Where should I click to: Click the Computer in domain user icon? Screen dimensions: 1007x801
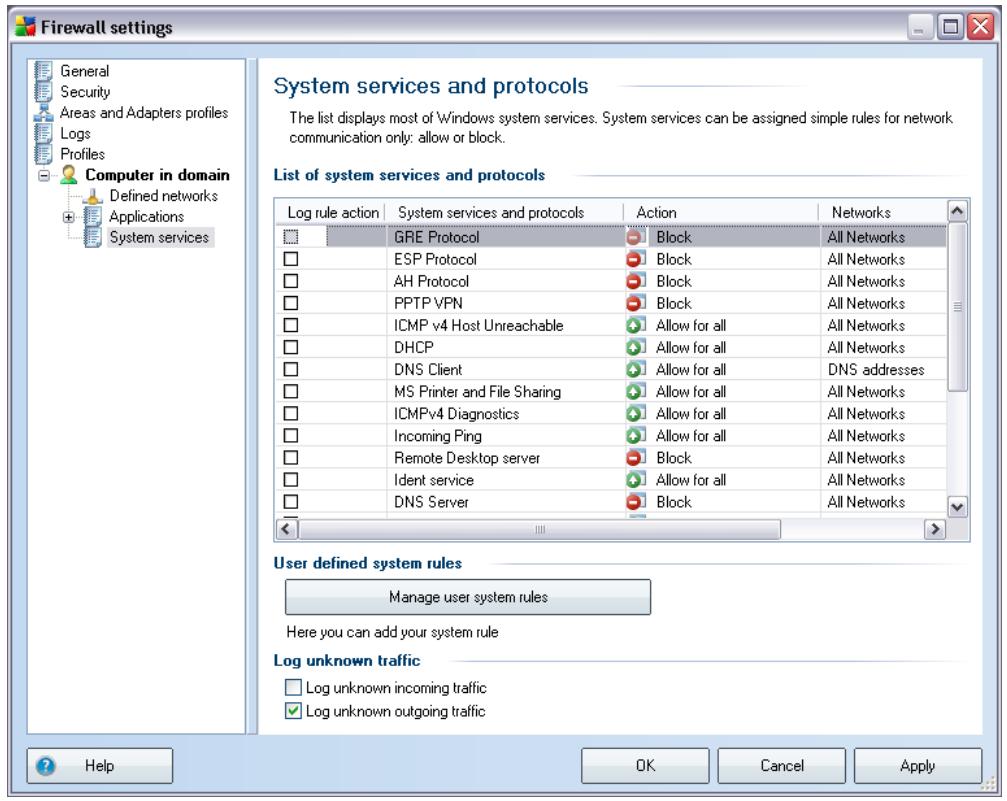tap(69, 175)
